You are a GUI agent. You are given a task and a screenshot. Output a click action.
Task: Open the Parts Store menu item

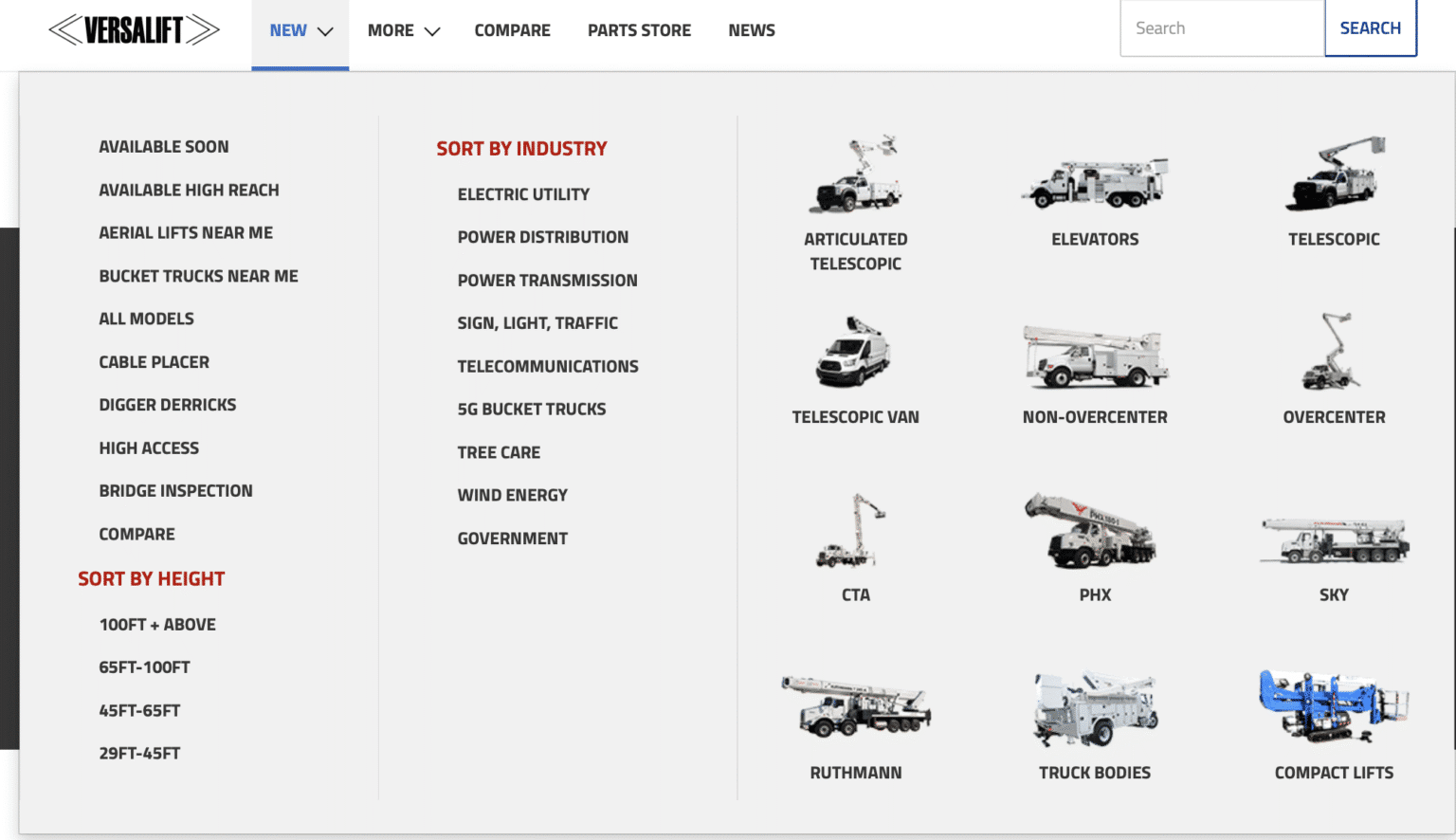coord(639,30)
